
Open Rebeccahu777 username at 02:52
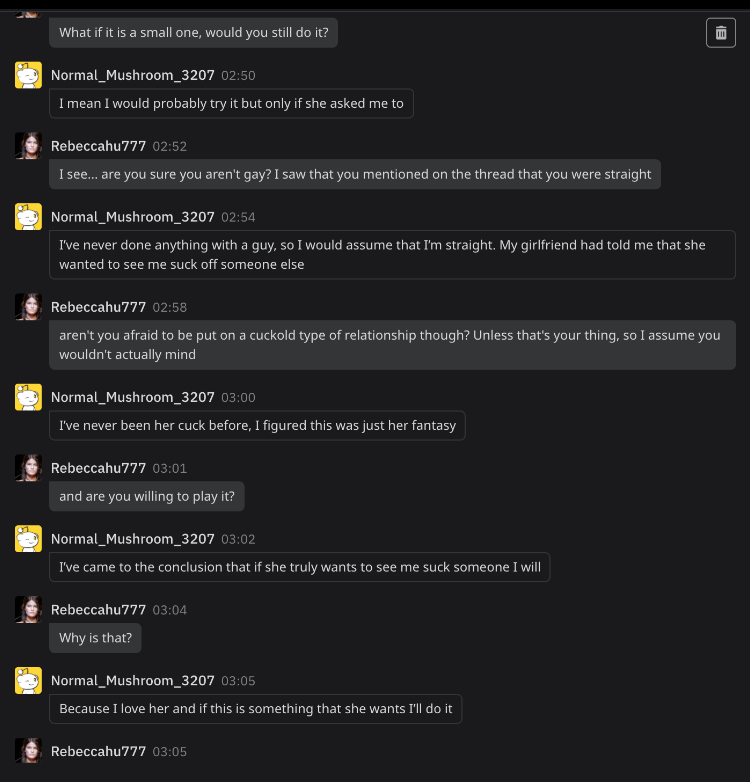[98, 146]
